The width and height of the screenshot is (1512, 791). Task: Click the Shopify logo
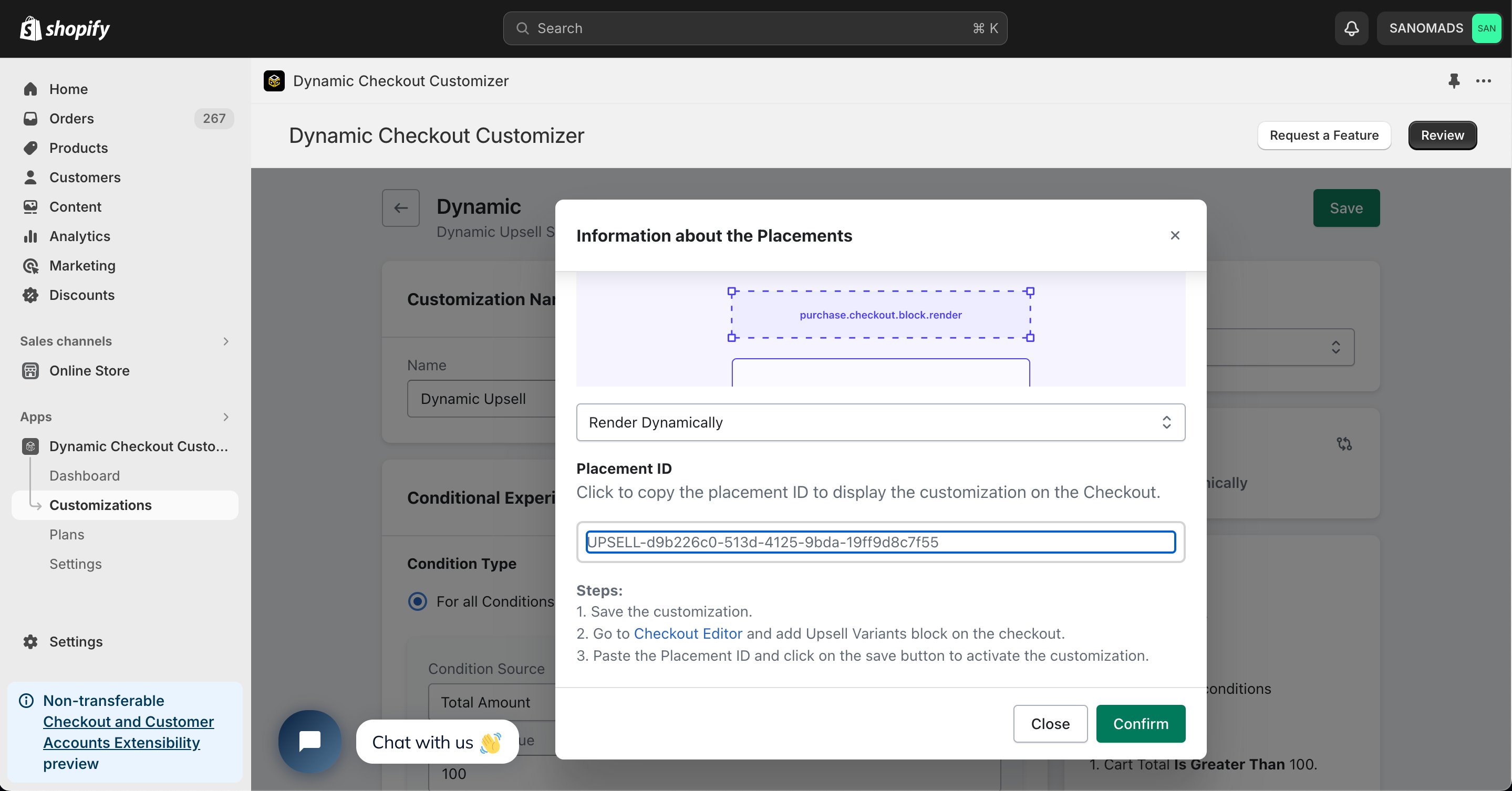point(65,28)
